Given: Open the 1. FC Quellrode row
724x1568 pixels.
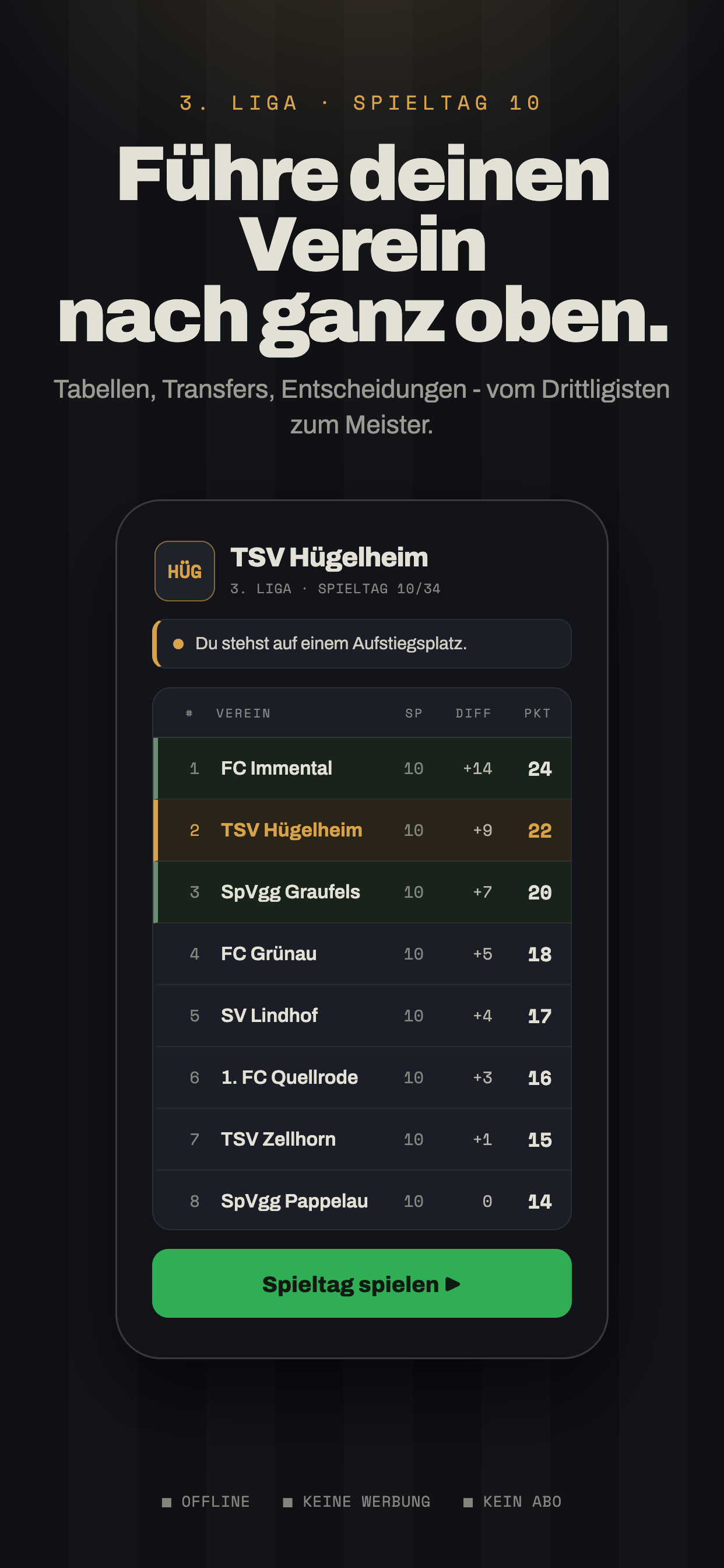Looking at the screenshot, I should click(361, 1077).
